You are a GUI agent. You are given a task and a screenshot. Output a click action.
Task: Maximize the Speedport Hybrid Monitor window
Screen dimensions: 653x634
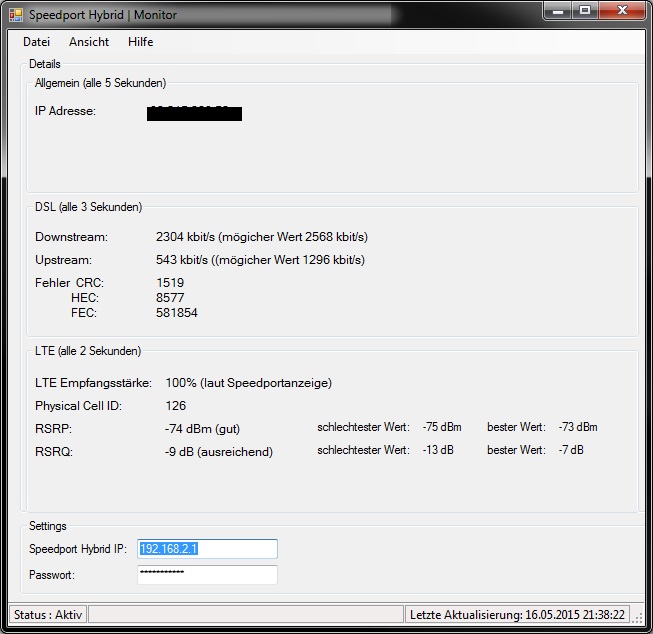click(585, 11)
